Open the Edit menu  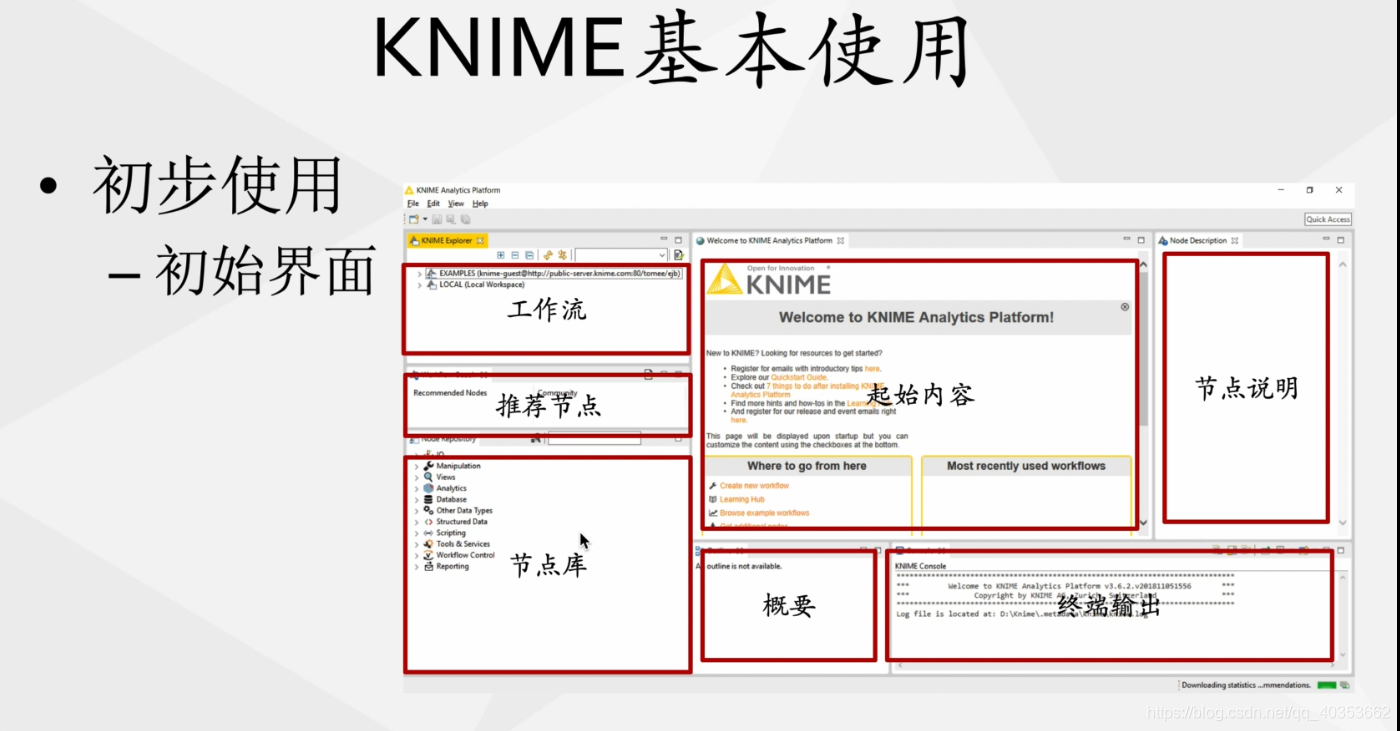click(x=433, y=203)
